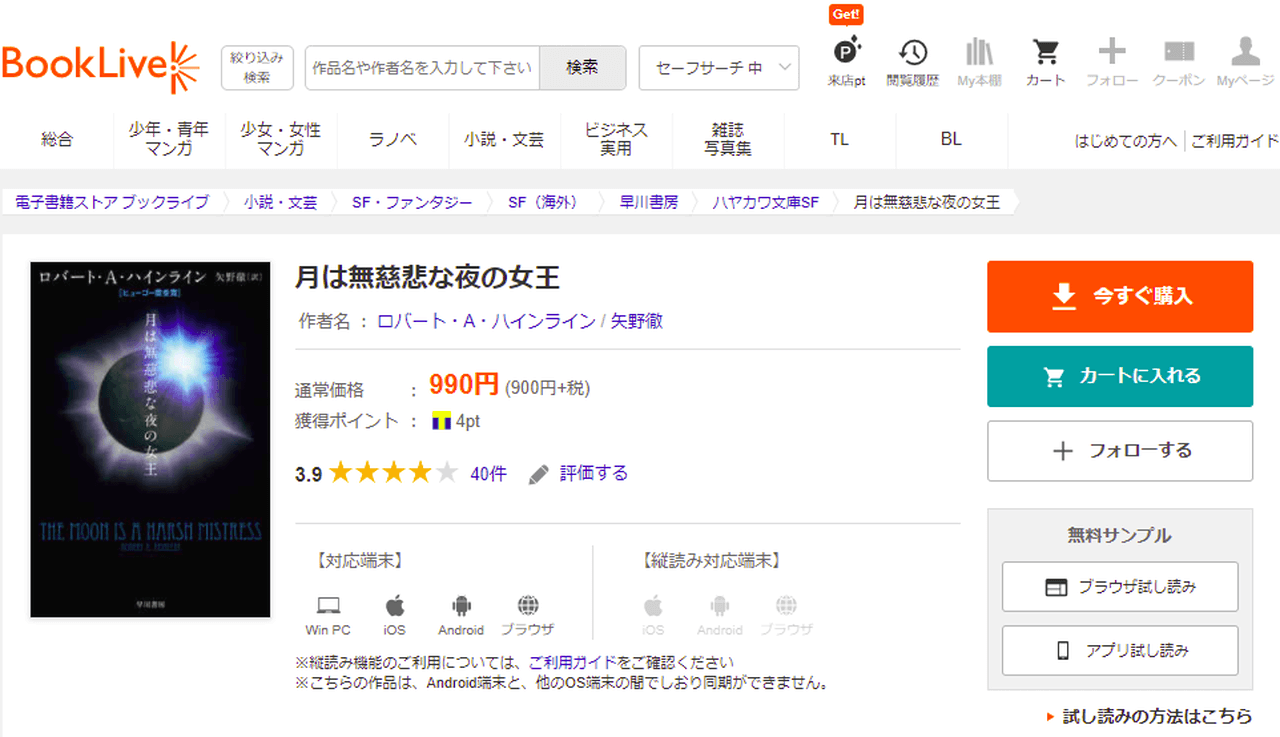Click the BookLive logo
1280x737 pixels.
tap(101, 66)
